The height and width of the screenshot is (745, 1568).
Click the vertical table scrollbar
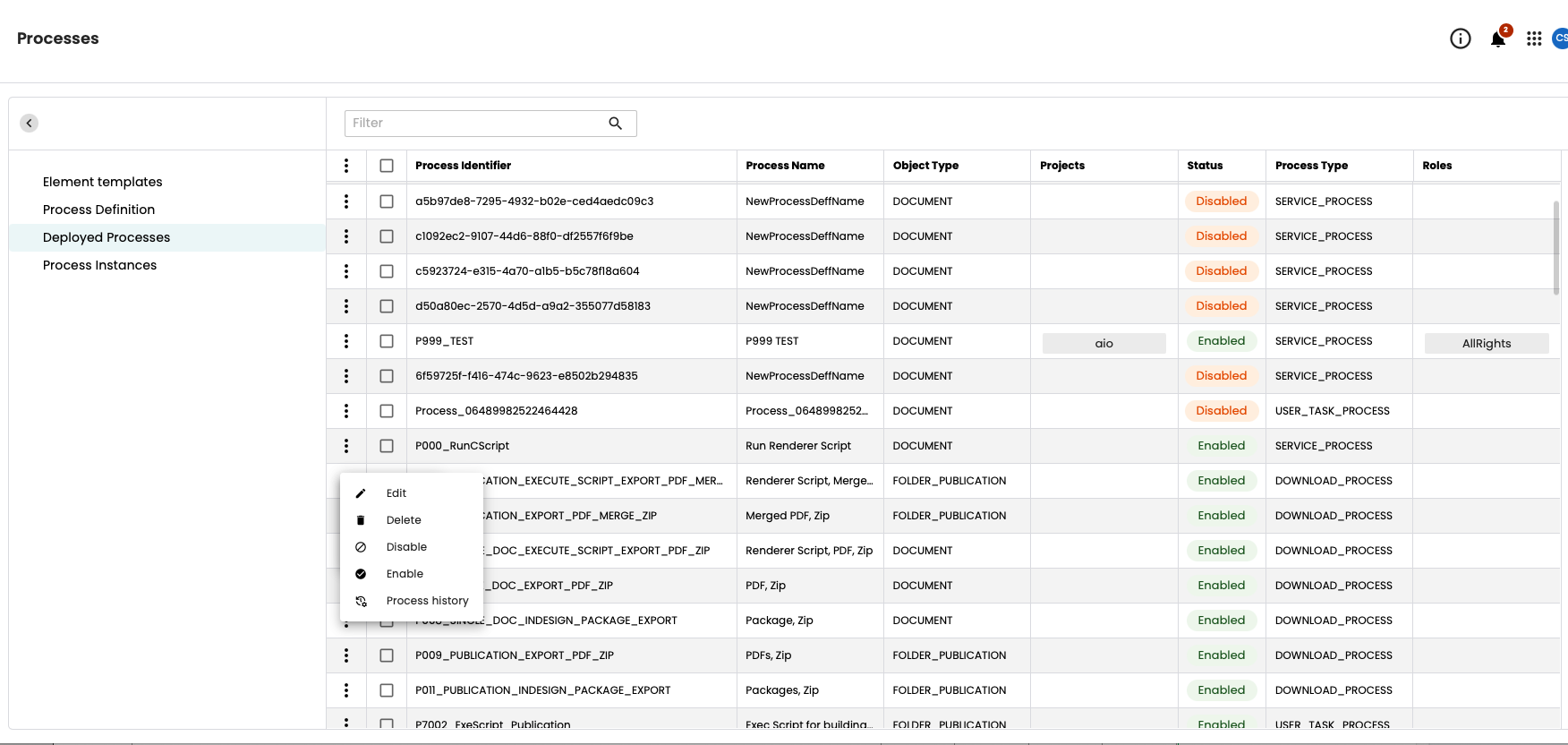pos(1555,248)
